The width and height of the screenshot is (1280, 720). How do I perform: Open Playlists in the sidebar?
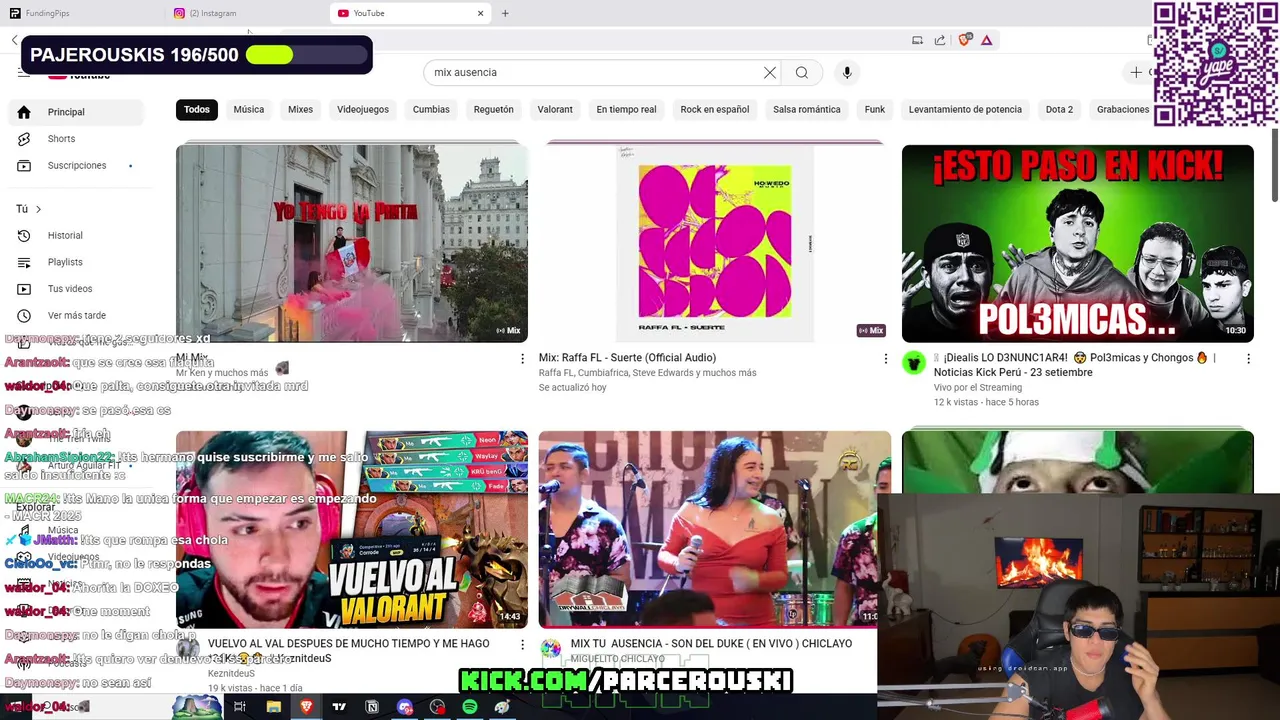pos(76,262)
